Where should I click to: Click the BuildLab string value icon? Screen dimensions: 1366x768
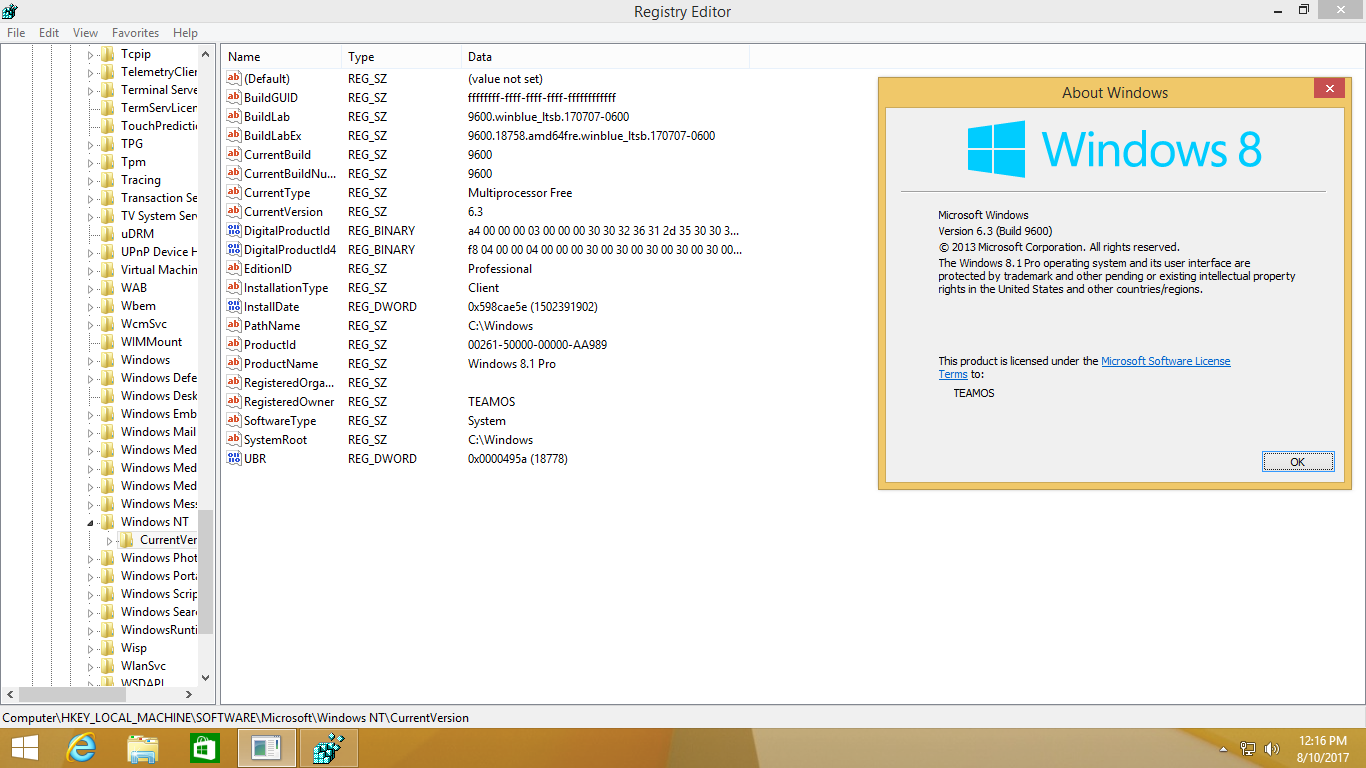point(235,117)
